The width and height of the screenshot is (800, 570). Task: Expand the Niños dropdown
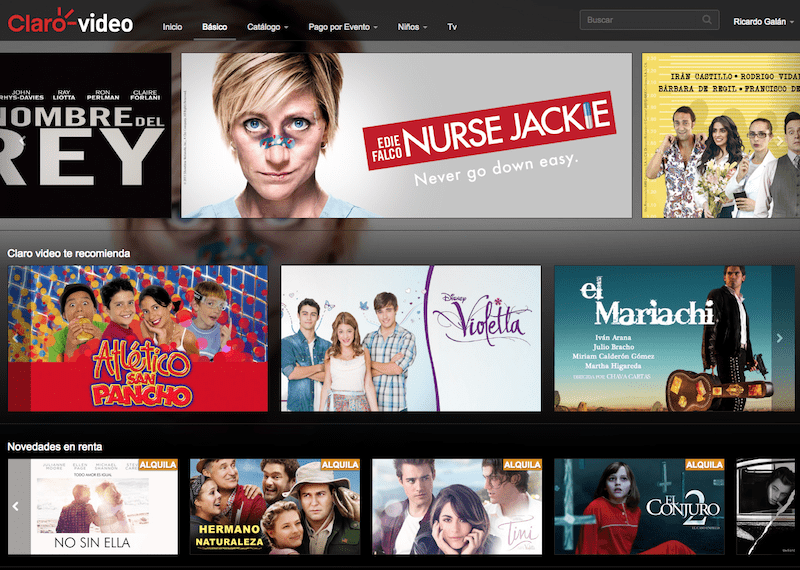click(412, 27)
